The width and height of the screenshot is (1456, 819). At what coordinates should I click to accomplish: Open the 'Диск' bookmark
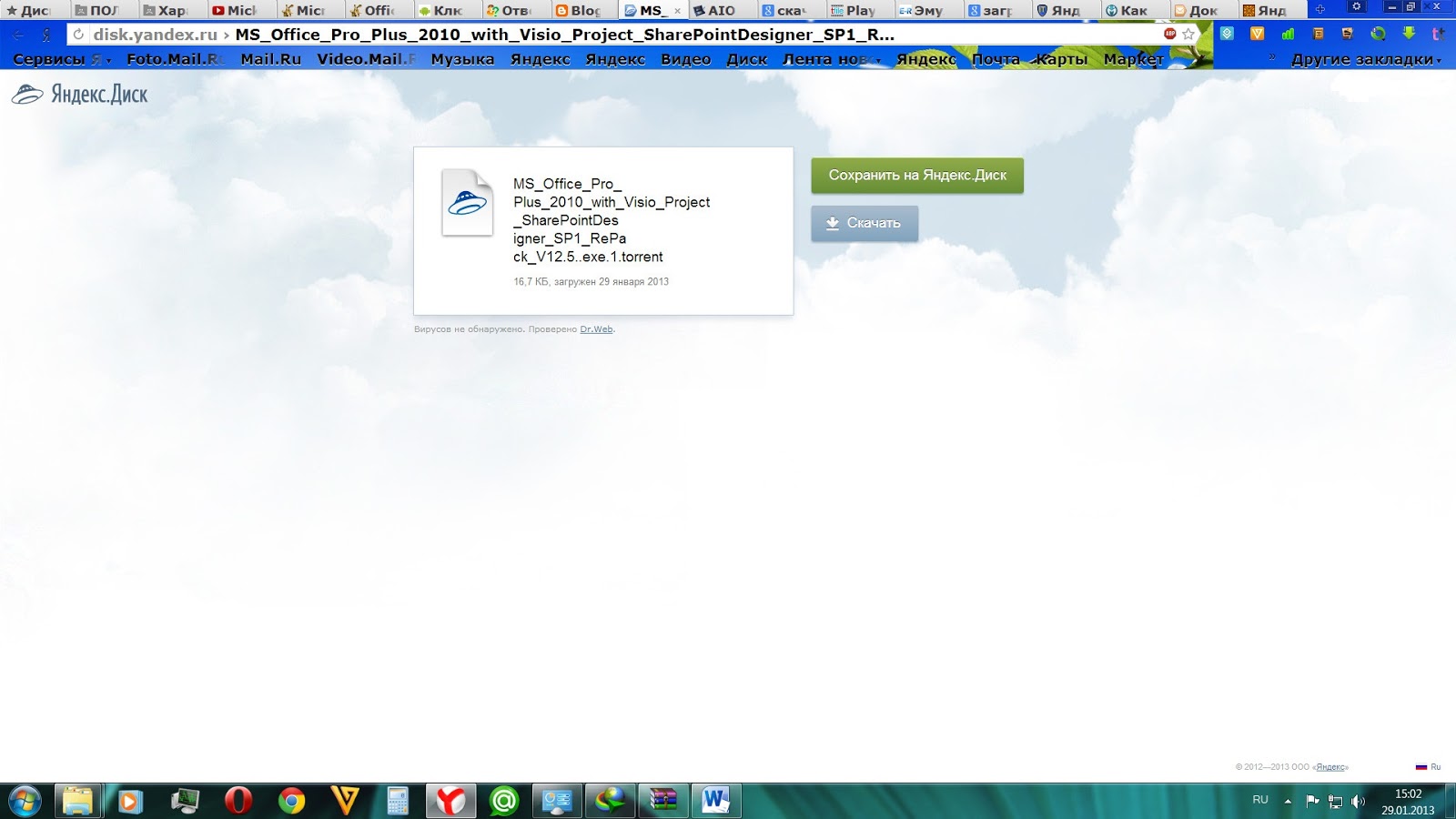tap(746, 59)
